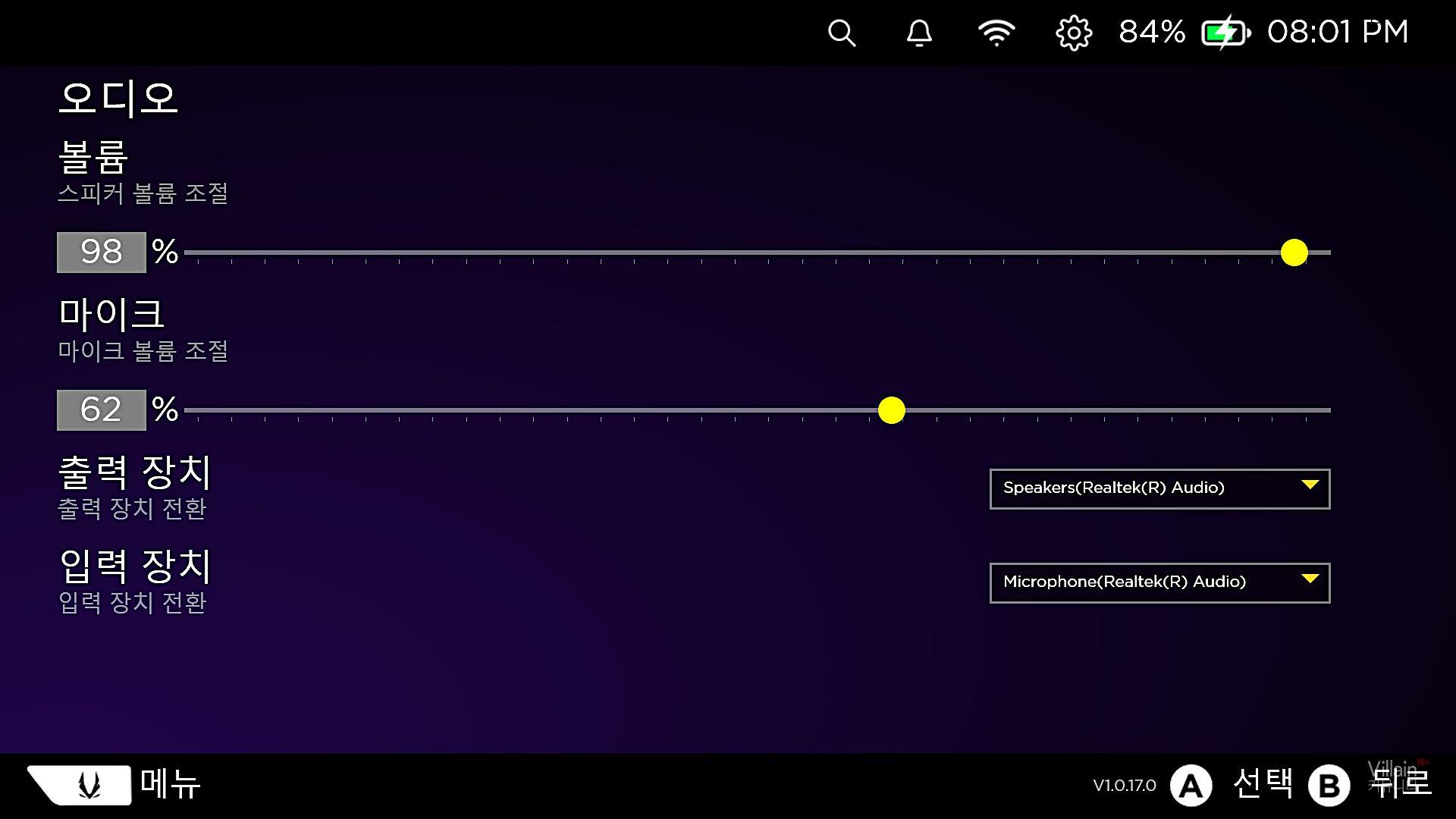This screenshot has width=1456, height=819.
Task: Click the microphone volume slider knob
Action: [x=891, y=410]
